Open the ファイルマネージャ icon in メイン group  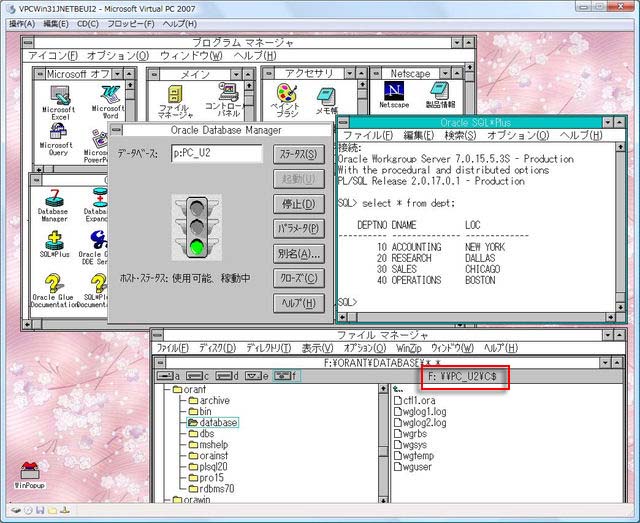coord(176,102)
